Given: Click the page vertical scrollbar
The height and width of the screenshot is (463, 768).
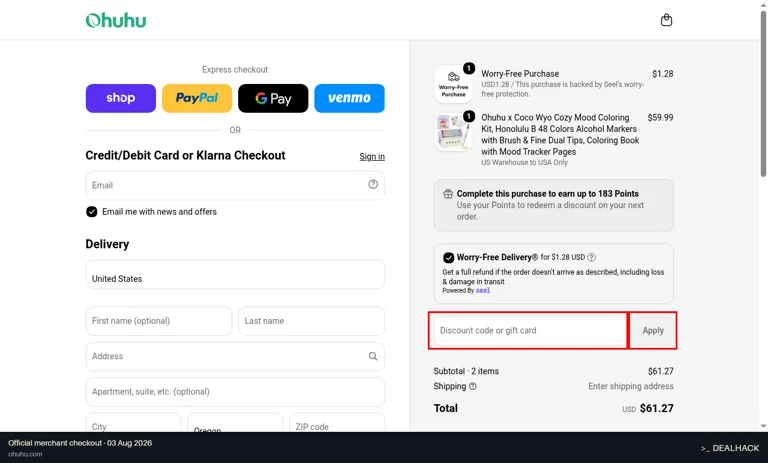Looking at the screenshot, I should (x=763, y=93).
